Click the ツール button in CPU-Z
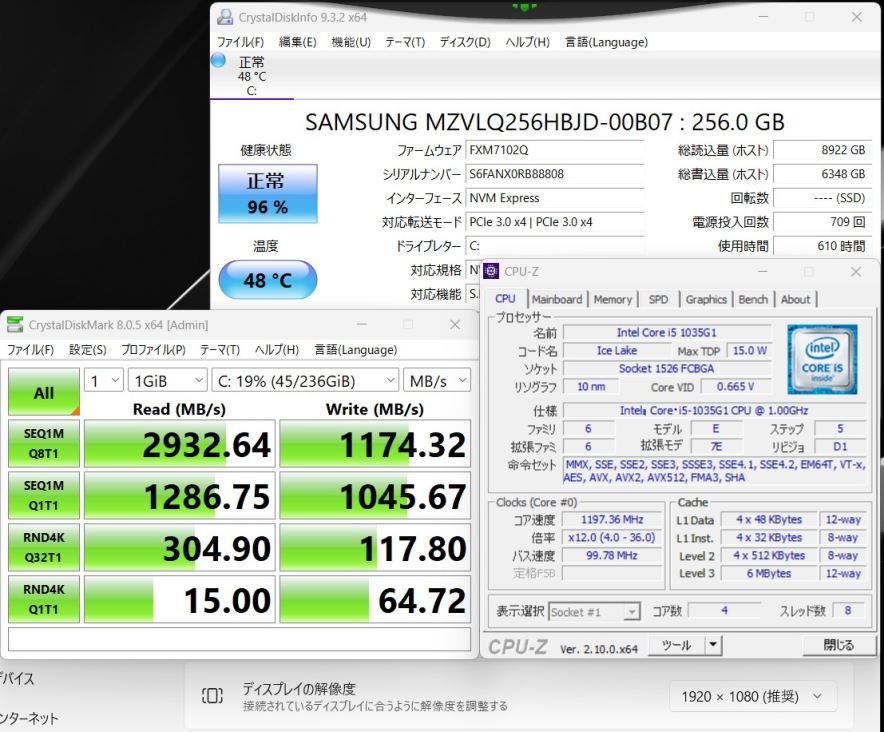The image size is (884, 732). tap(676, 645)
